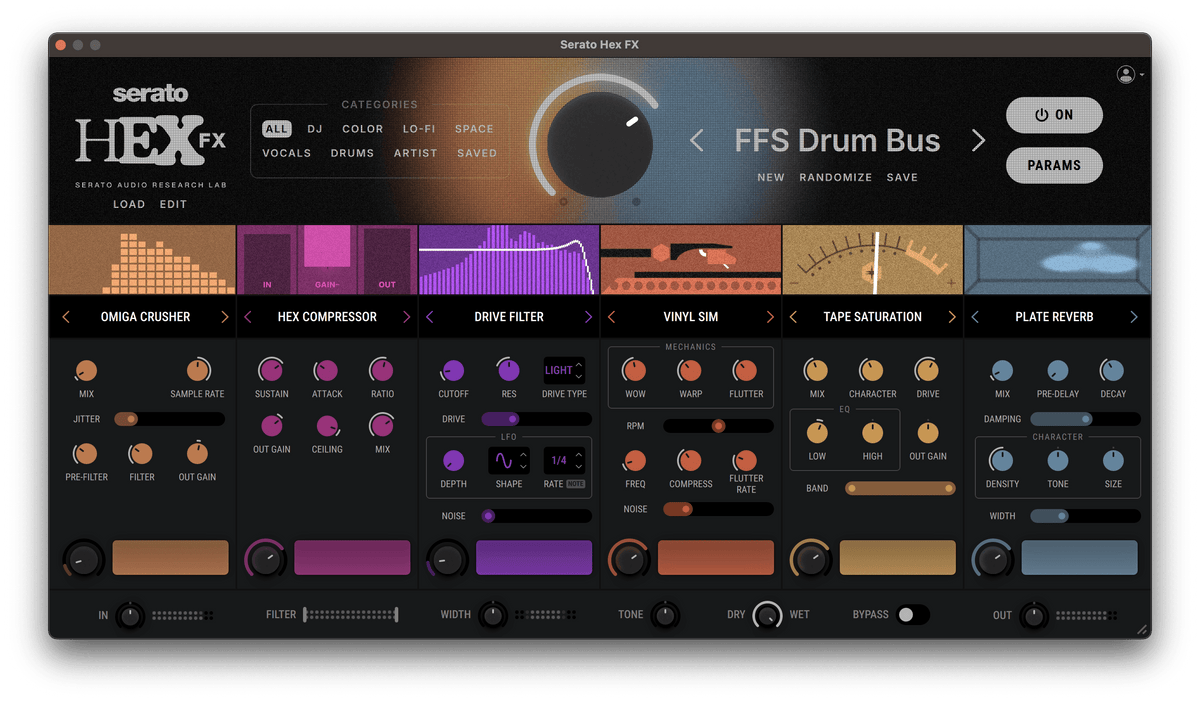The width and height of the screenshot is (1200, 703).
Task: Click the Vinyl Sim Compress knob
Action: tap(690, 461)
